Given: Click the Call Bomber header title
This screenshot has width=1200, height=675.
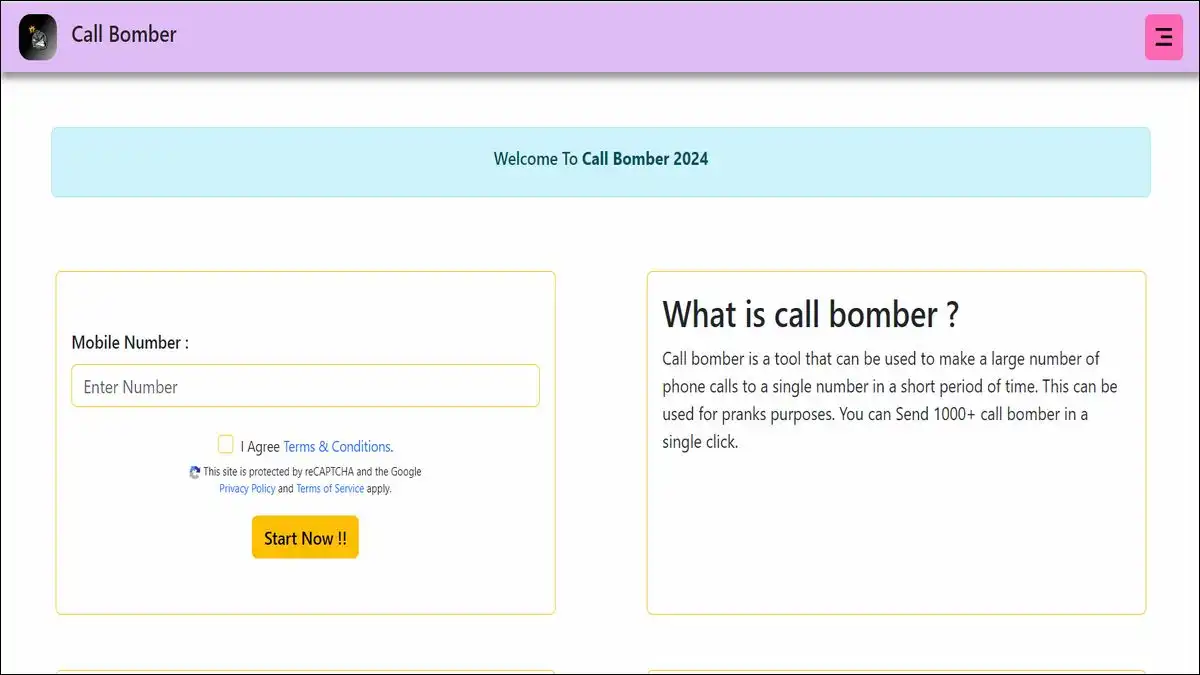Looking at the screenshot, I should [x=124, y=34].
